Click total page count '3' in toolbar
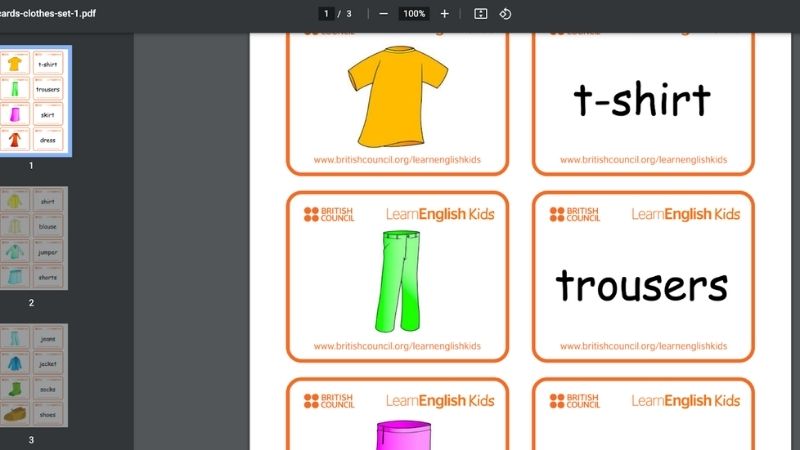The image size is (800, 450). [x=349, y=14]
